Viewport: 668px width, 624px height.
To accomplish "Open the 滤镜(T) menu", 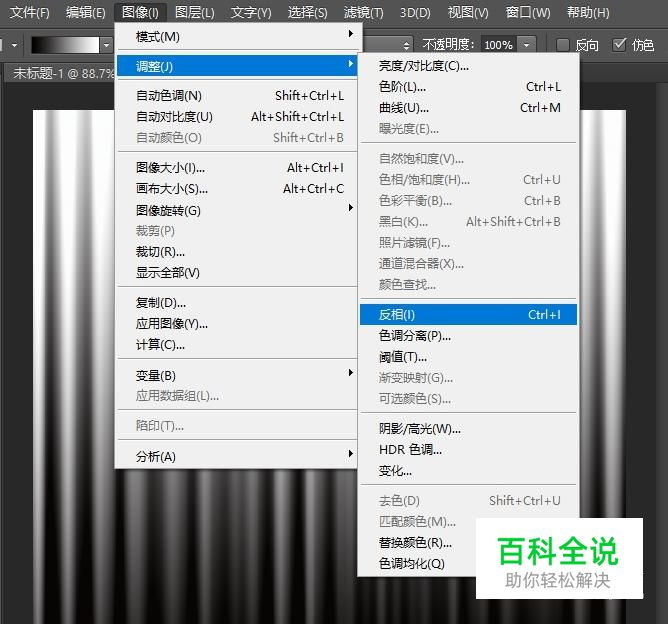I will point(363,12).
